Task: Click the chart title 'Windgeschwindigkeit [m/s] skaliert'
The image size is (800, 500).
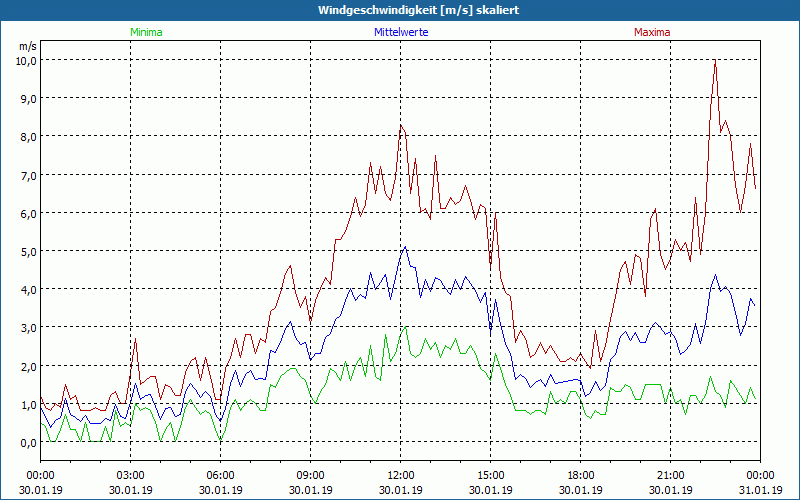Action: point(418,10)
